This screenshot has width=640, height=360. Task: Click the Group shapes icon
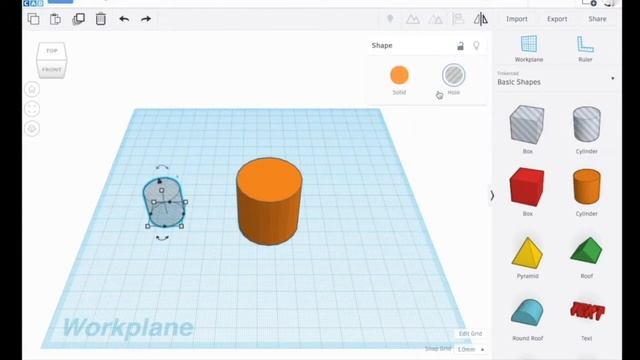pyautogui.click(x=413, y=19)
